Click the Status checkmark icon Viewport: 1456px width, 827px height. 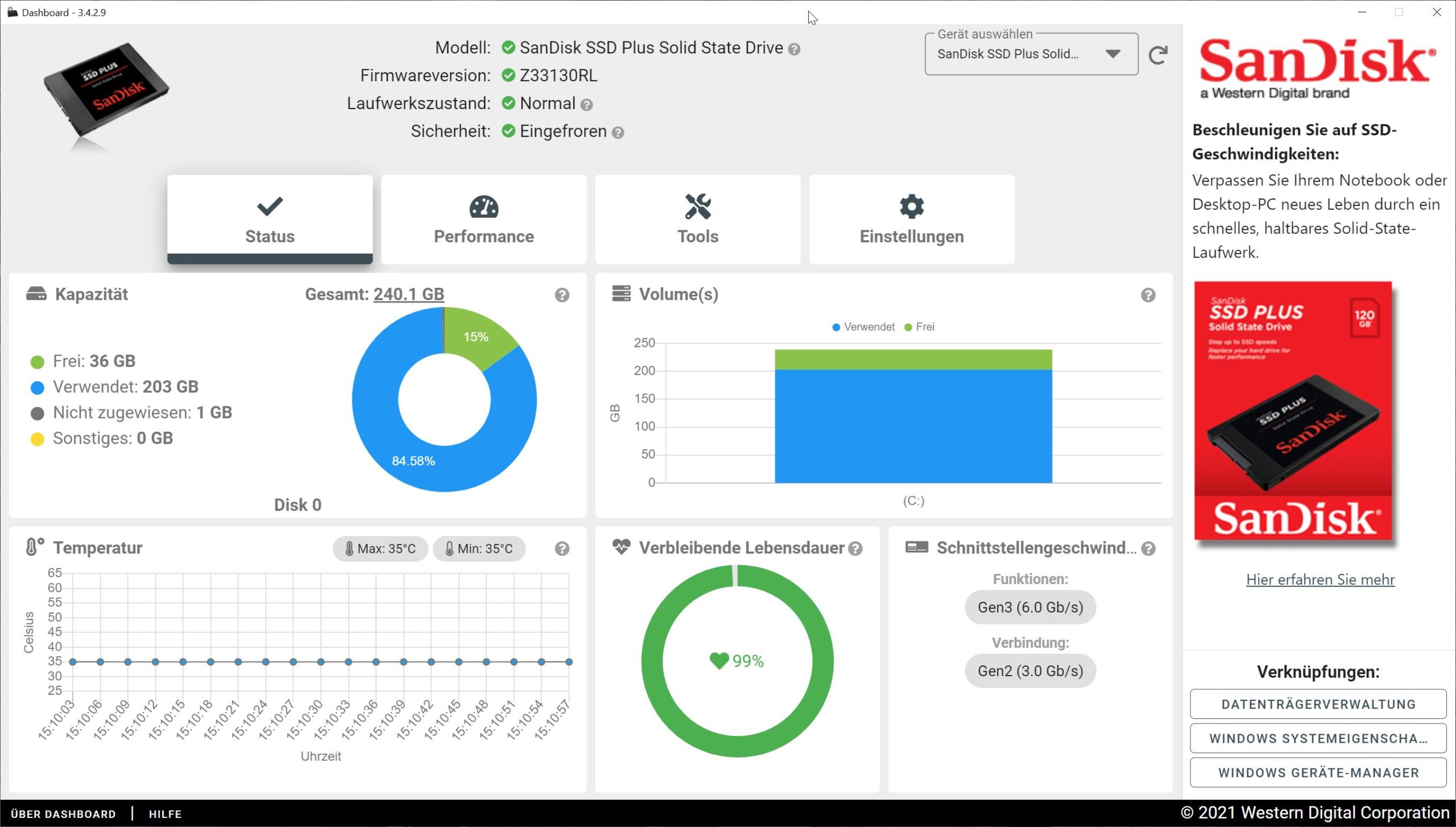(x=270, y=206)
